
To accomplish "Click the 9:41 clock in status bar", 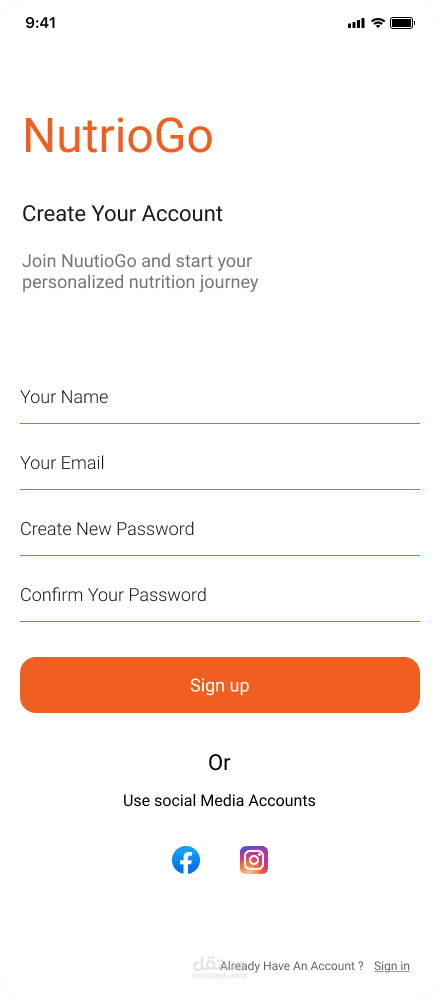I will coord(41,23).
